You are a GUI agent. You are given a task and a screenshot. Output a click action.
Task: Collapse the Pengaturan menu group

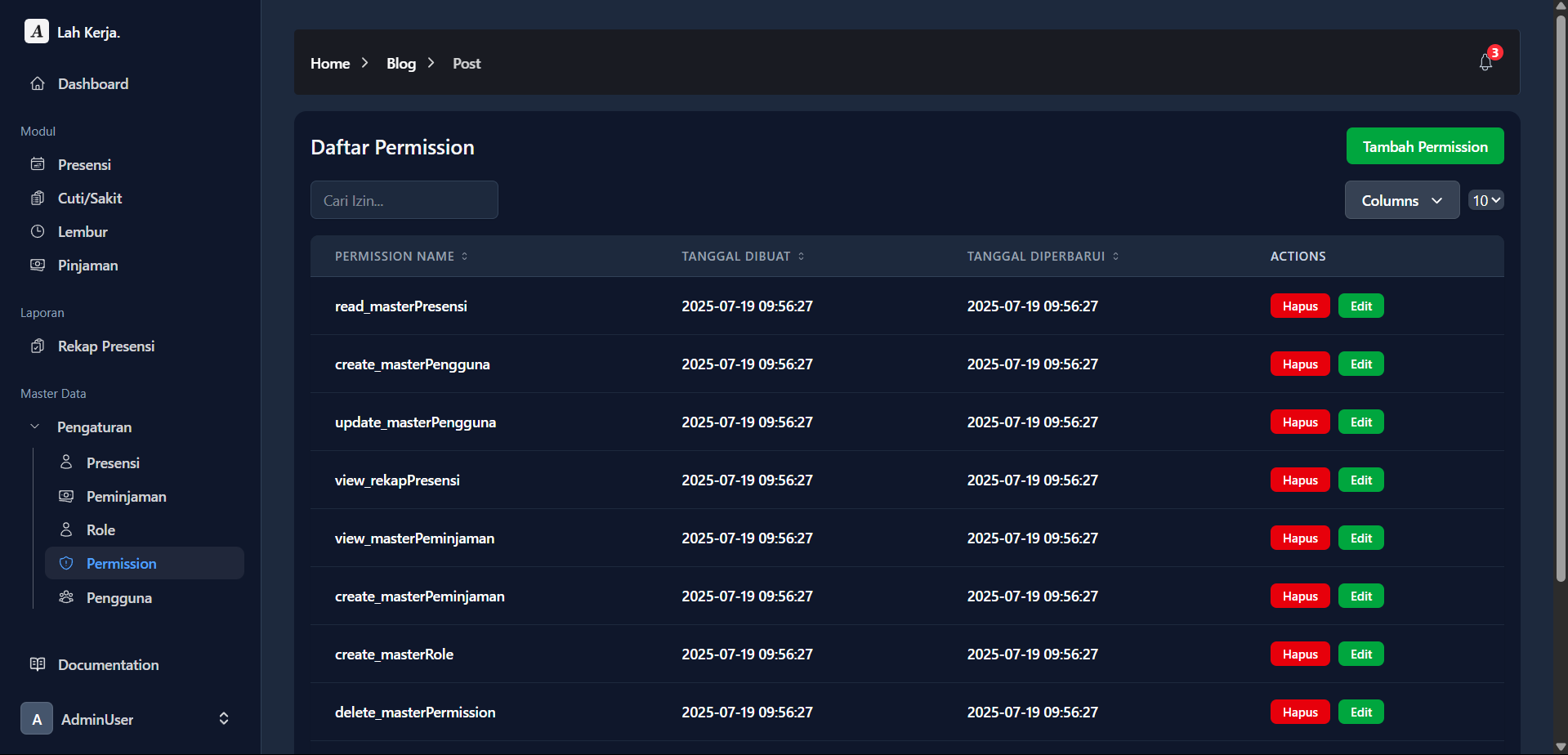pyautogui.click(x=35, y=427)
